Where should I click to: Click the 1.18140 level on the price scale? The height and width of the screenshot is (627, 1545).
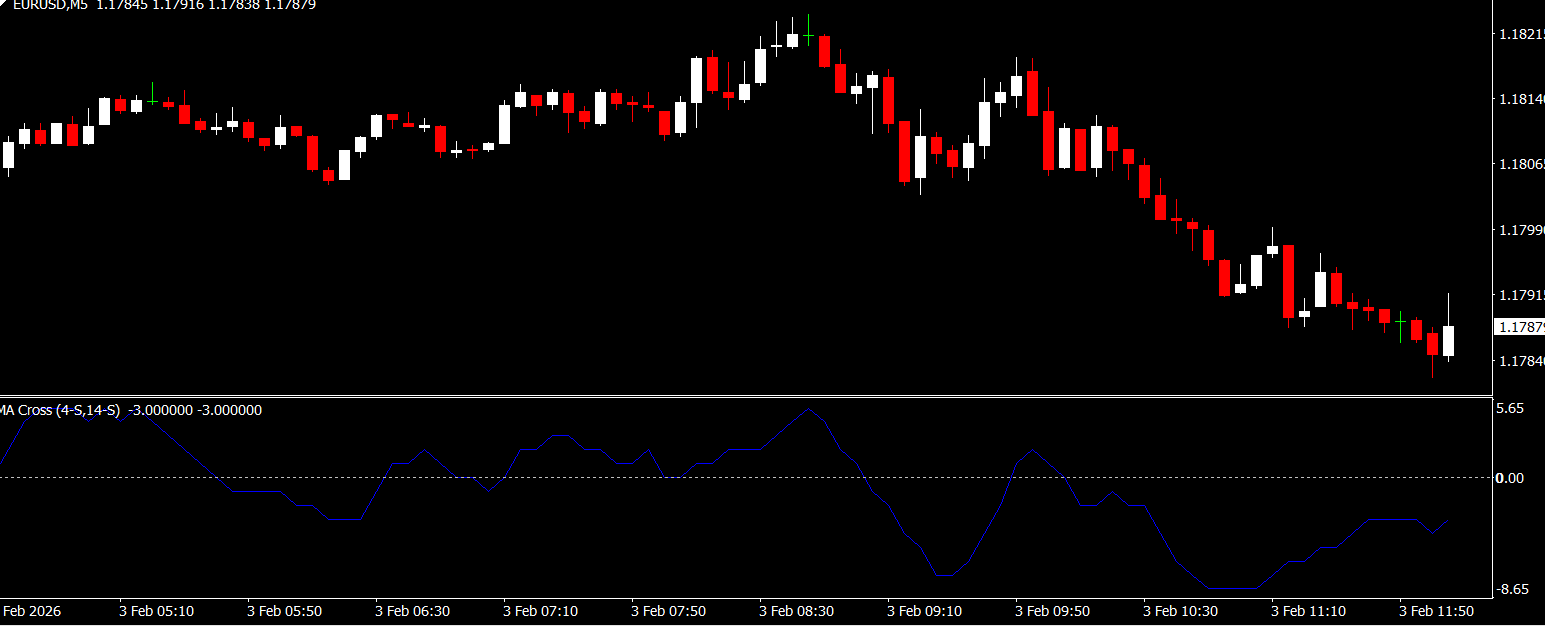(x=1520, y=99)
